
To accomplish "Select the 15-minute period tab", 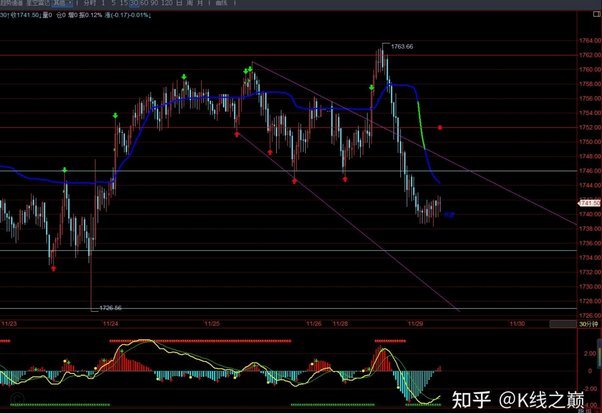I will [x=124, y=3].
